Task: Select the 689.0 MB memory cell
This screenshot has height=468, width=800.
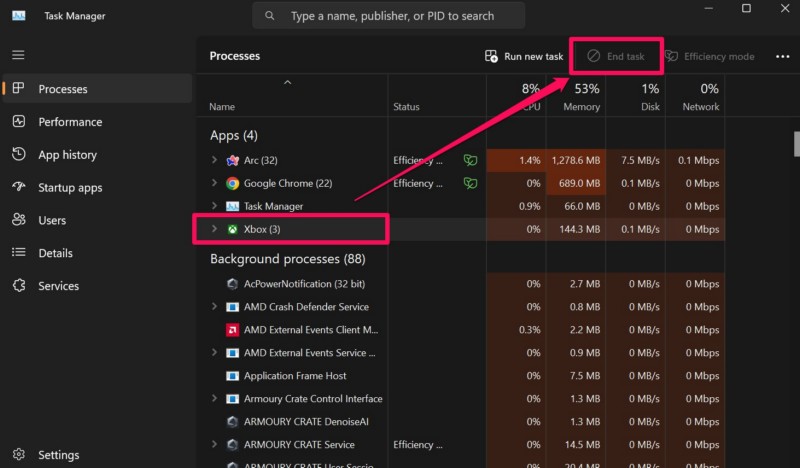Action: coord(576,183)
